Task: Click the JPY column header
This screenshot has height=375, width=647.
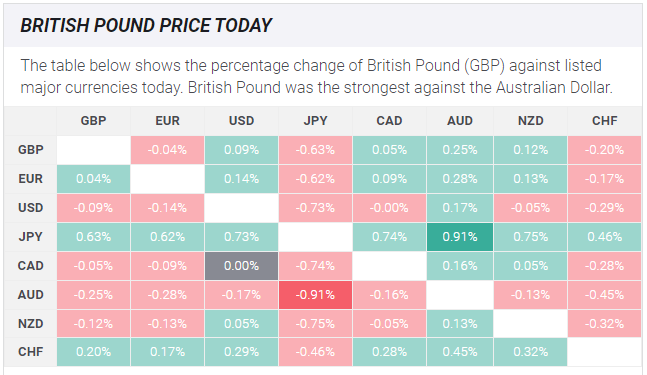Action: (x=315, y=121)
